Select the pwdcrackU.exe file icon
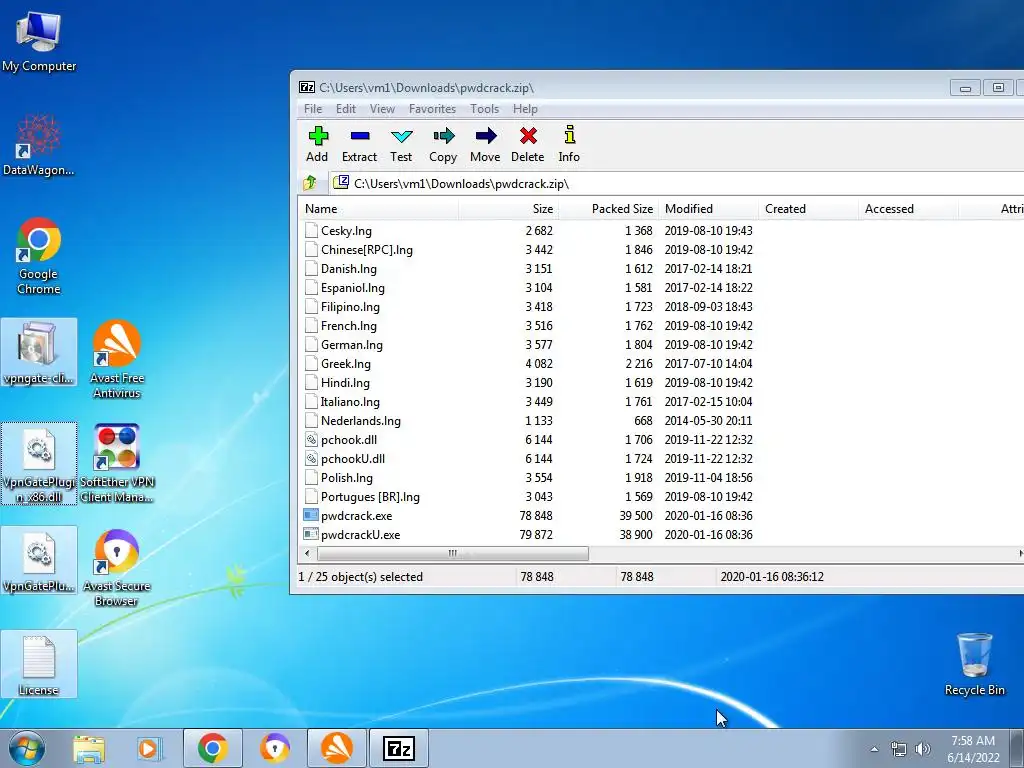 311,534
